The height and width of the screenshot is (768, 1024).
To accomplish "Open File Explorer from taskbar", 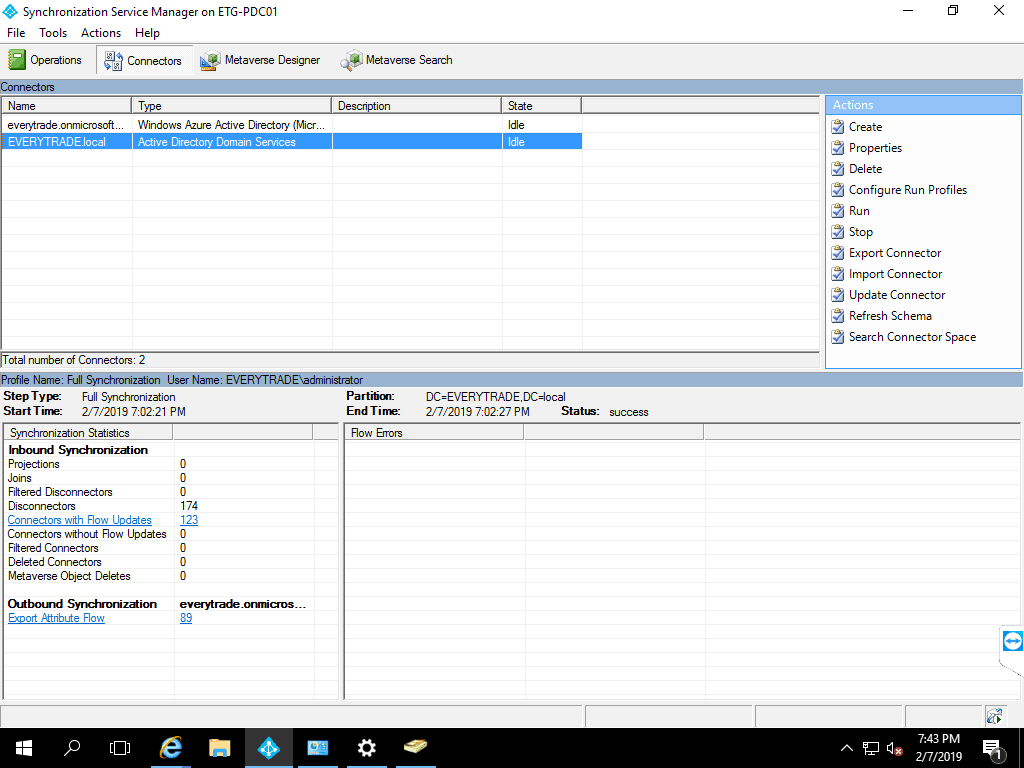I will click(x=219, y=748).
